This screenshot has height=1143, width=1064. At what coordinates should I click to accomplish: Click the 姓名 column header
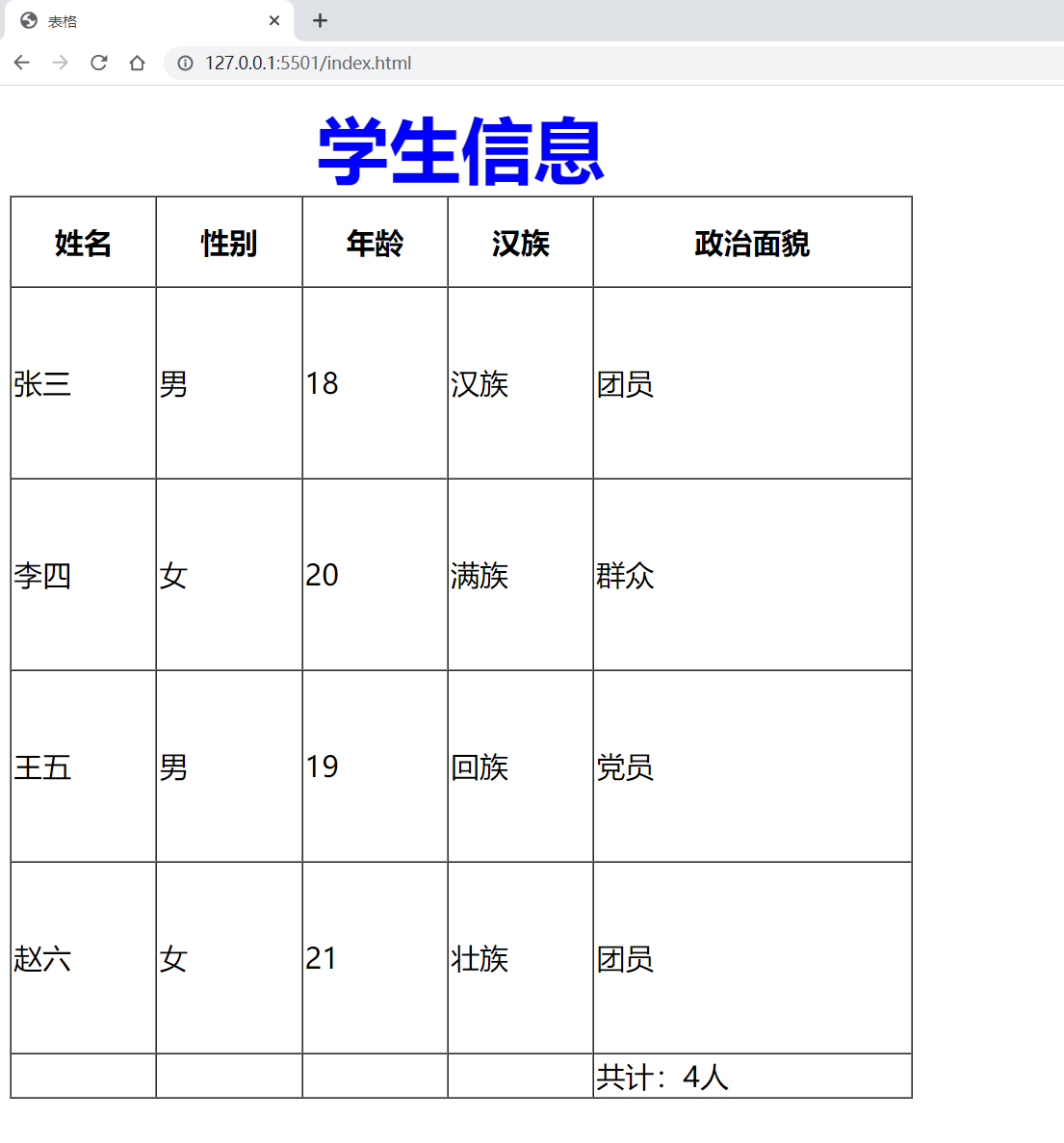(x=83, y=242)
